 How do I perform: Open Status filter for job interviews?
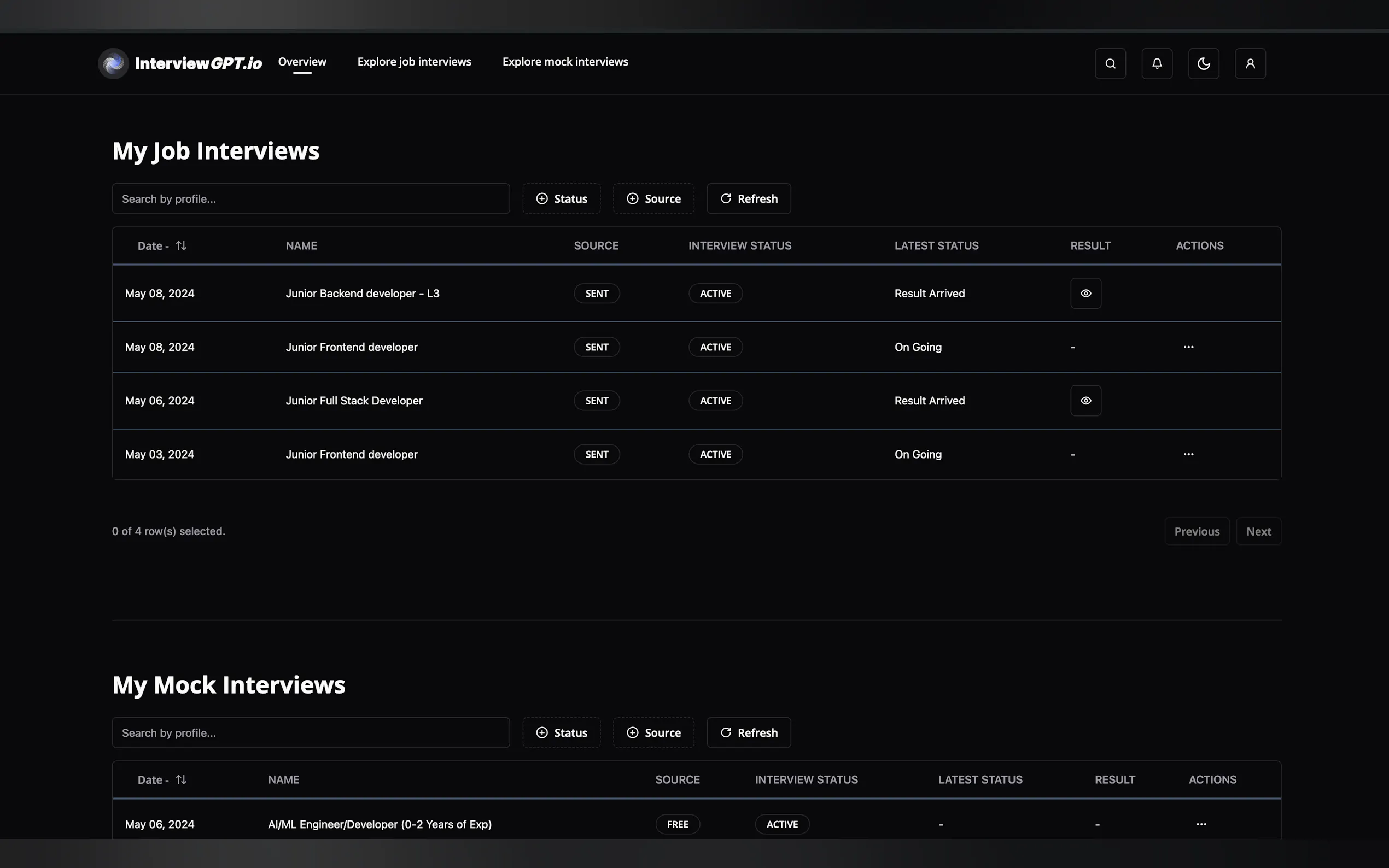click(561, 198)
